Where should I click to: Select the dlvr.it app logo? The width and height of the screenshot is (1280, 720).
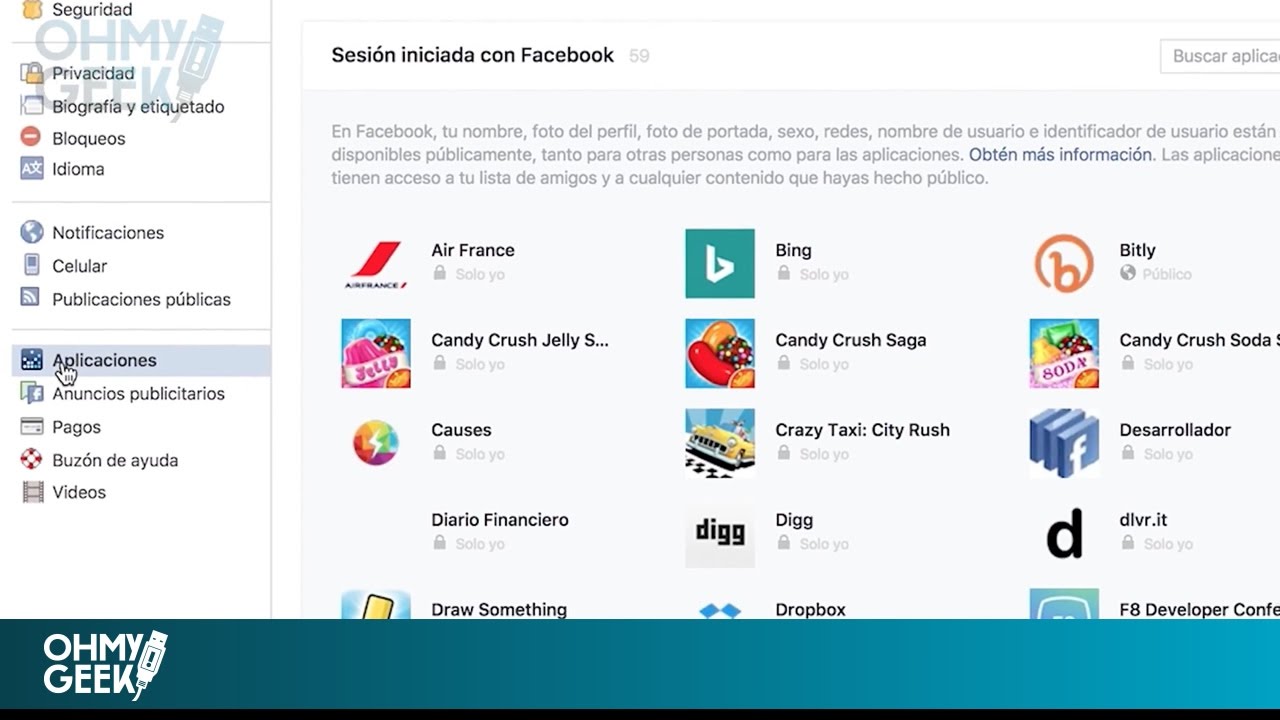click(1064, 534)
